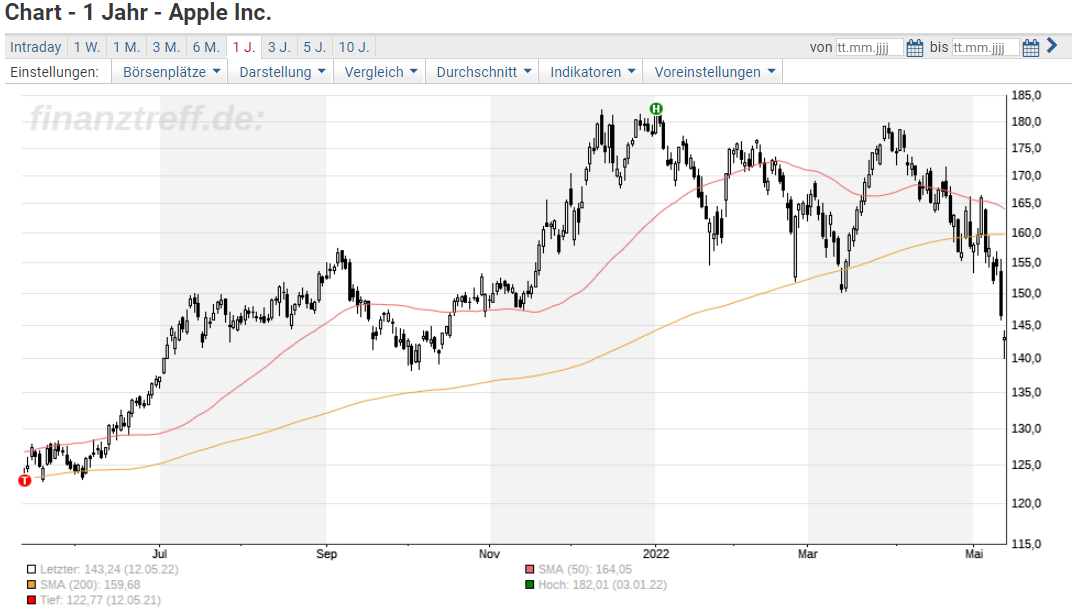Click red Tief legend swatch
This screenshot has height=611, width=1075.
tap(32, 600)
